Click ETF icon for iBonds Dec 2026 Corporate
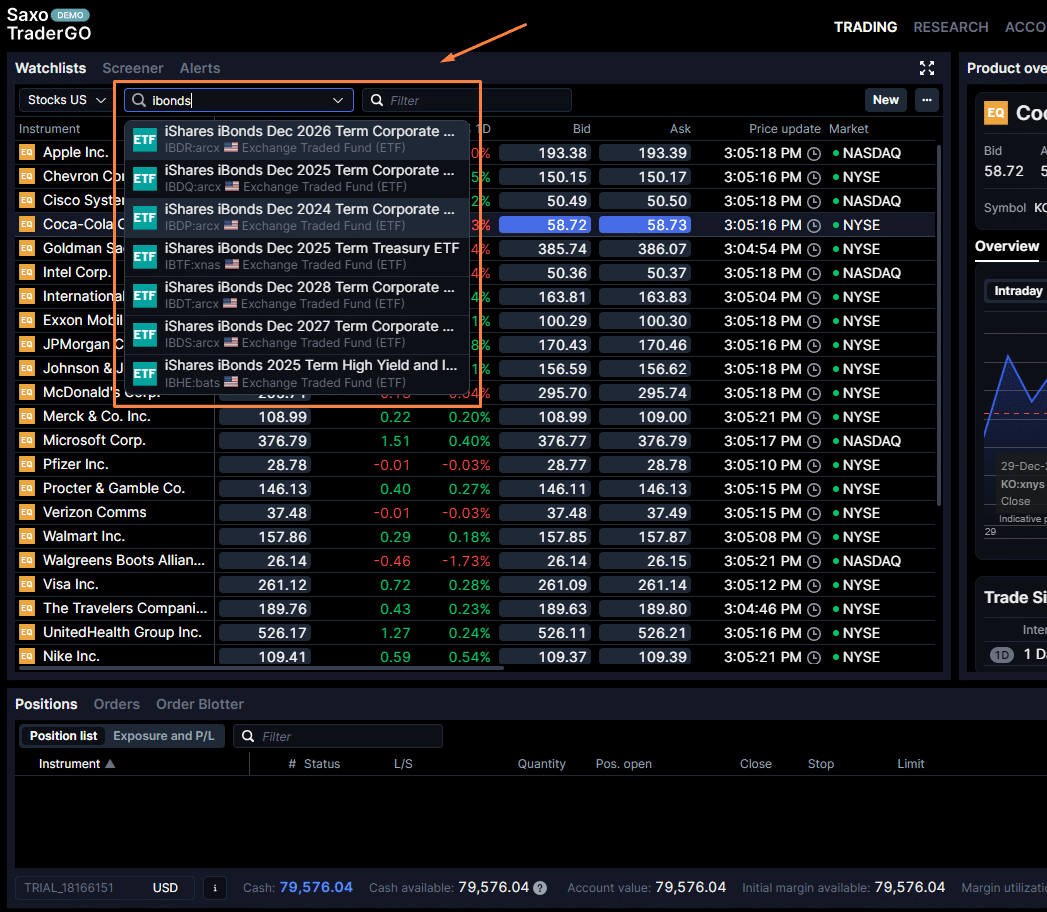 point(145,140)
